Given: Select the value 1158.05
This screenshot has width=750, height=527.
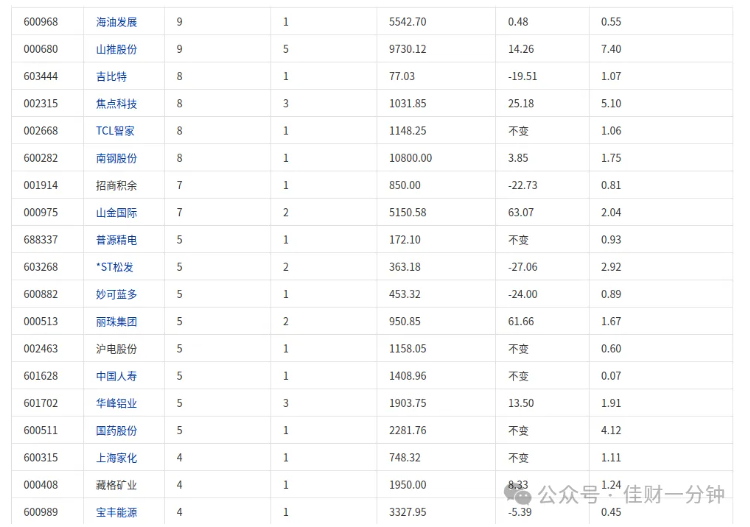Looking at the screenshot, I should (408, 349).
